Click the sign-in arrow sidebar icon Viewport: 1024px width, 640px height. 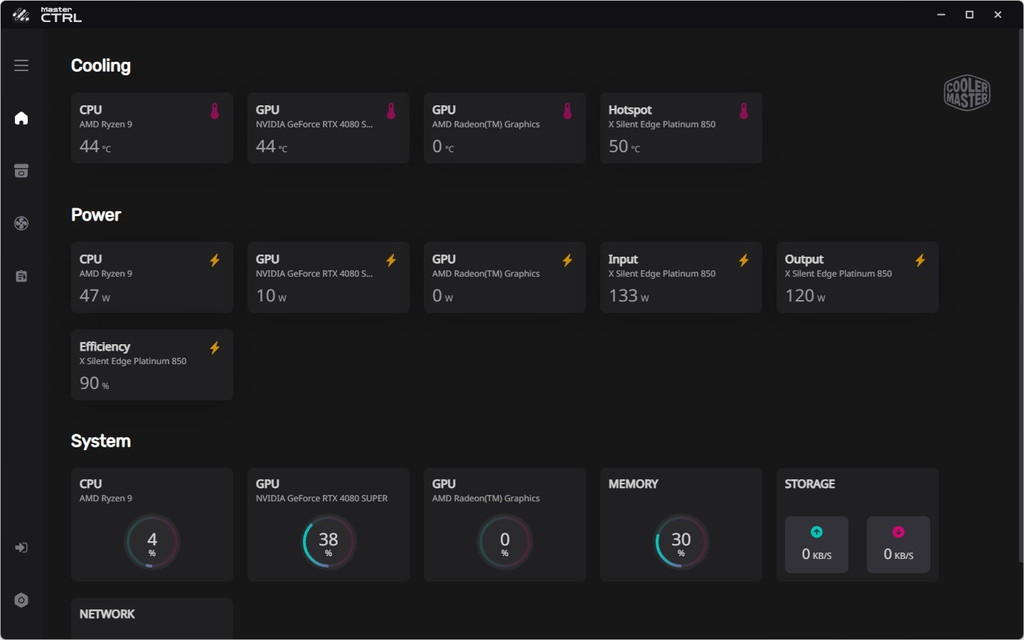[x=21, y=547]
